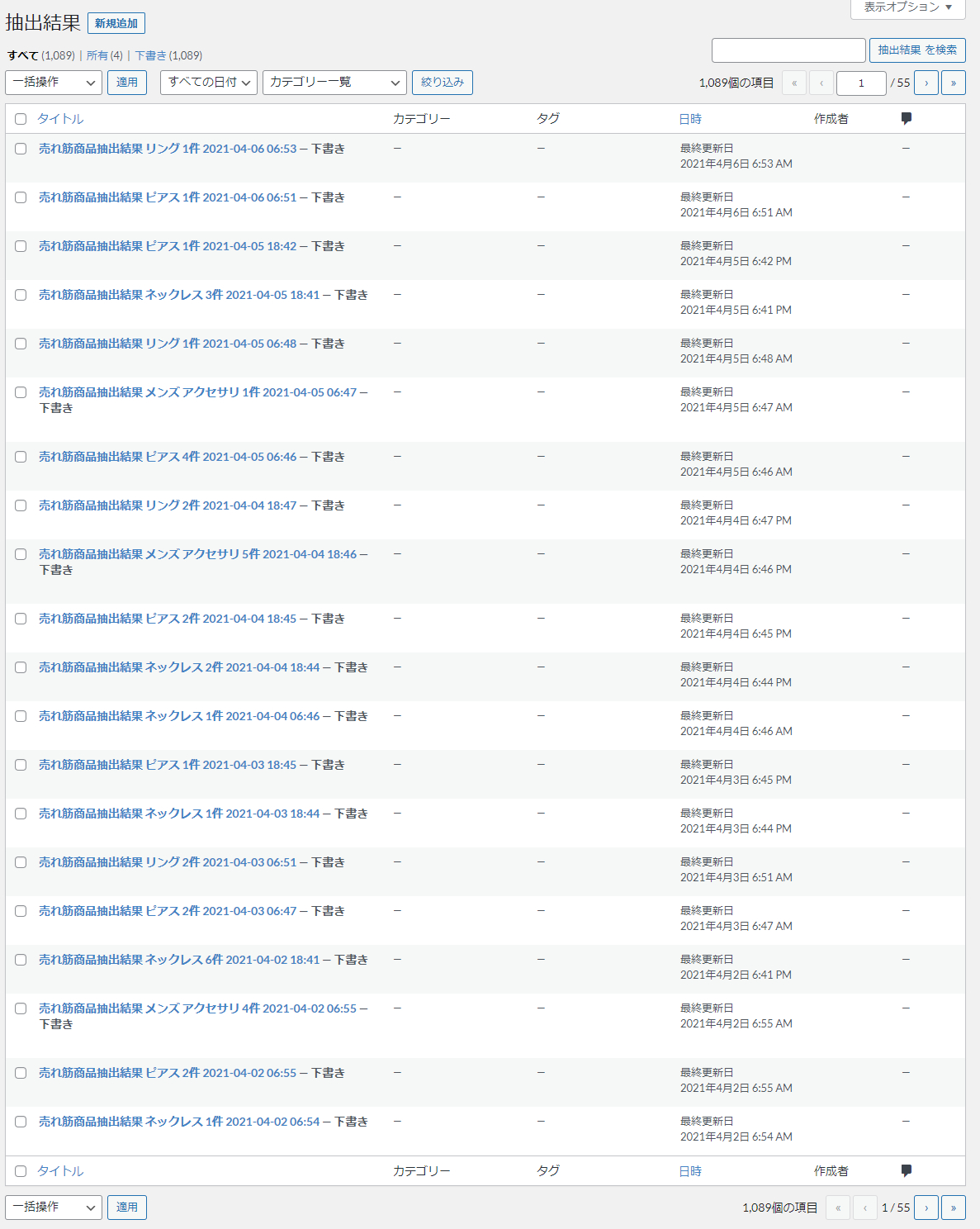Open post ネックレス 1件 2021-04-04 06:46
The image size is (980, 1229).
tap(179, 716)
